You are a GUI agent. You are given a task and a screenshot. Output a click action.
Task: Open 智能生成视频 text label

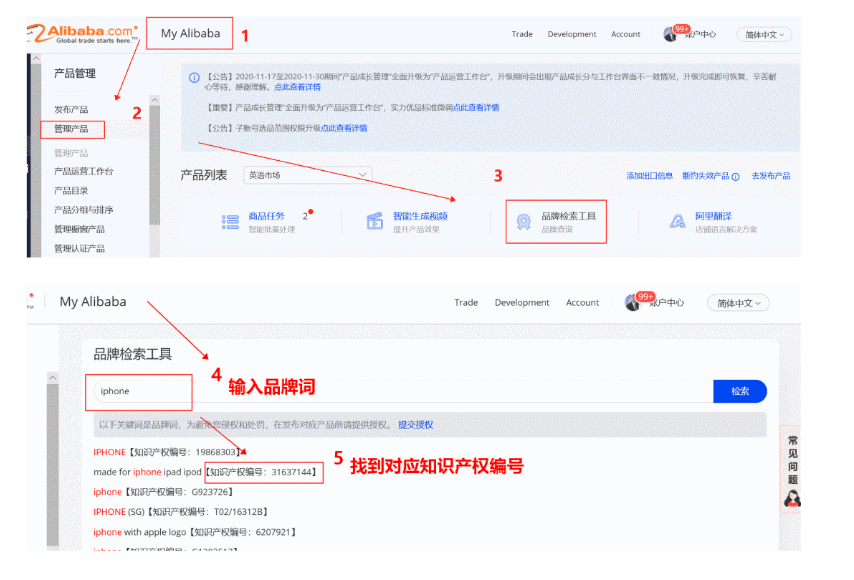420,216
